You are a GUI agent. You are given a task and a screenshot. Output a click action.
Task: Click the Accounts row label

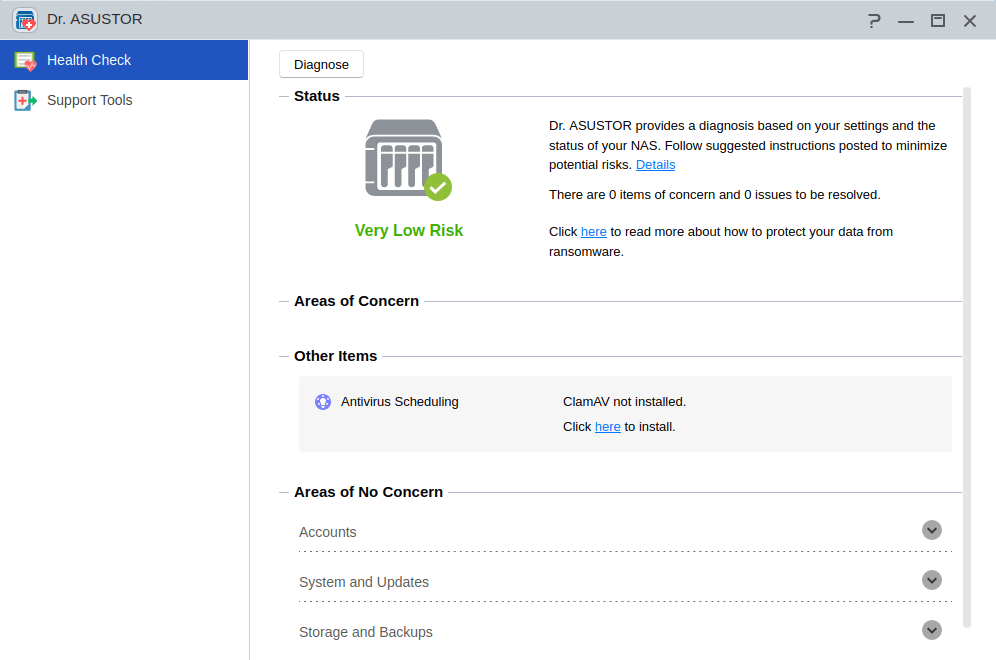328,532
